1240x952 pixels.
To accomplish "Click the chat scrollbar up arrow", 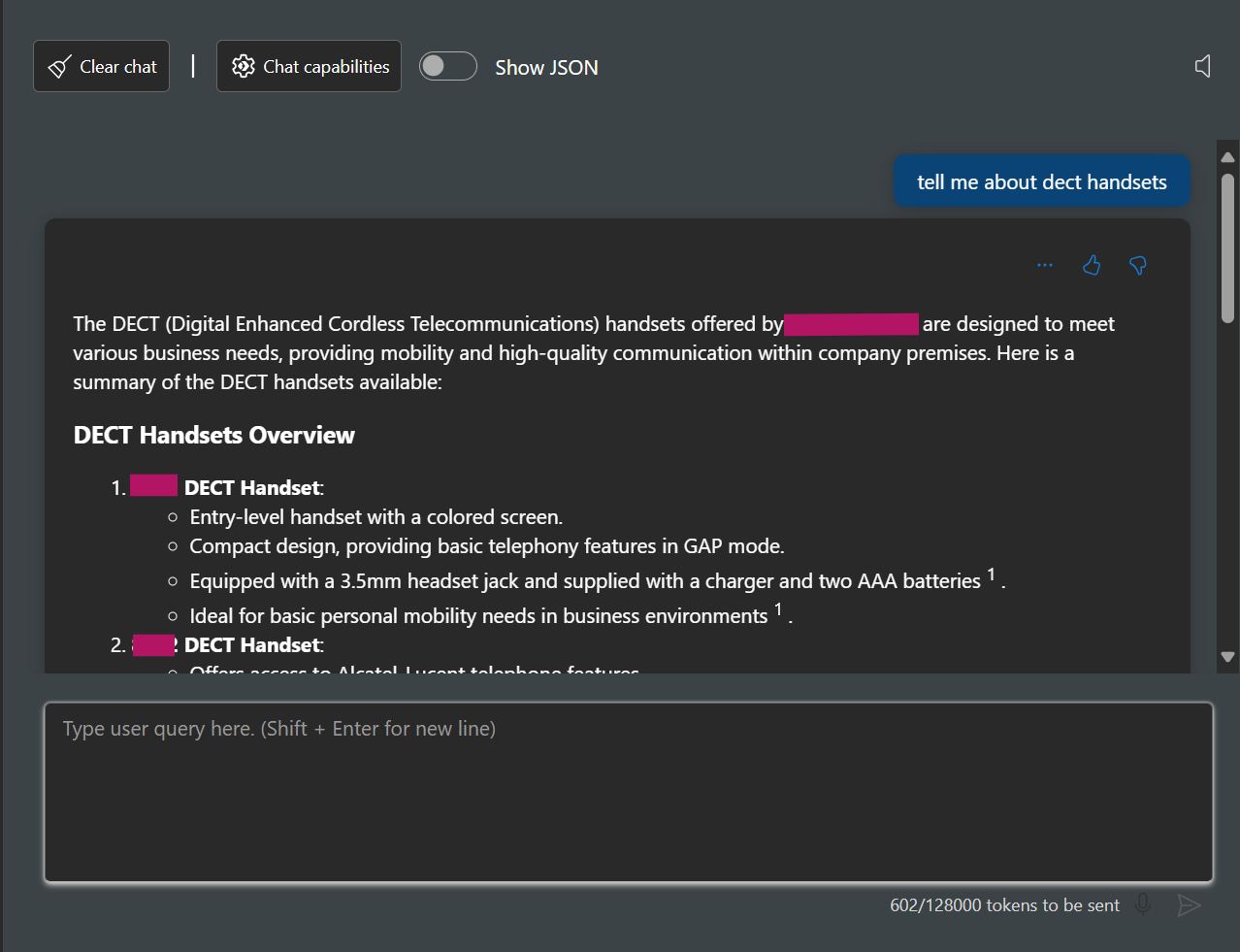I will coord(1227,156).
